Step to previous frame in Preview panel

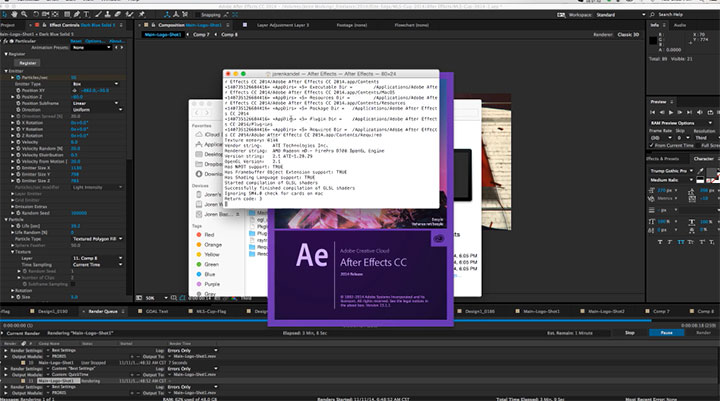(662, 112)
